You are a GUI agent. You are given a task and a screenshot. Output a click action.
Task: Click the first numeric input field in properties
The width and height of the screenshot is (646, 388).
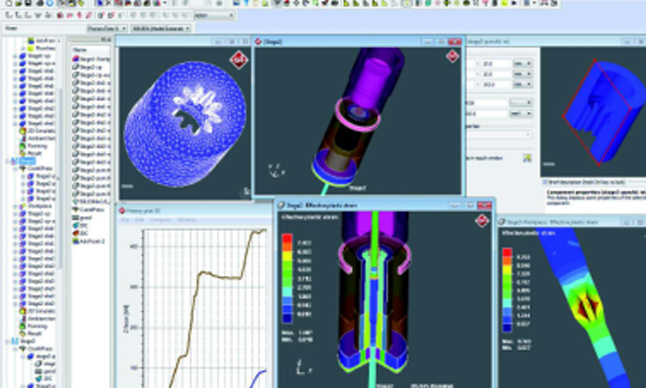click(x=496, y=64)
